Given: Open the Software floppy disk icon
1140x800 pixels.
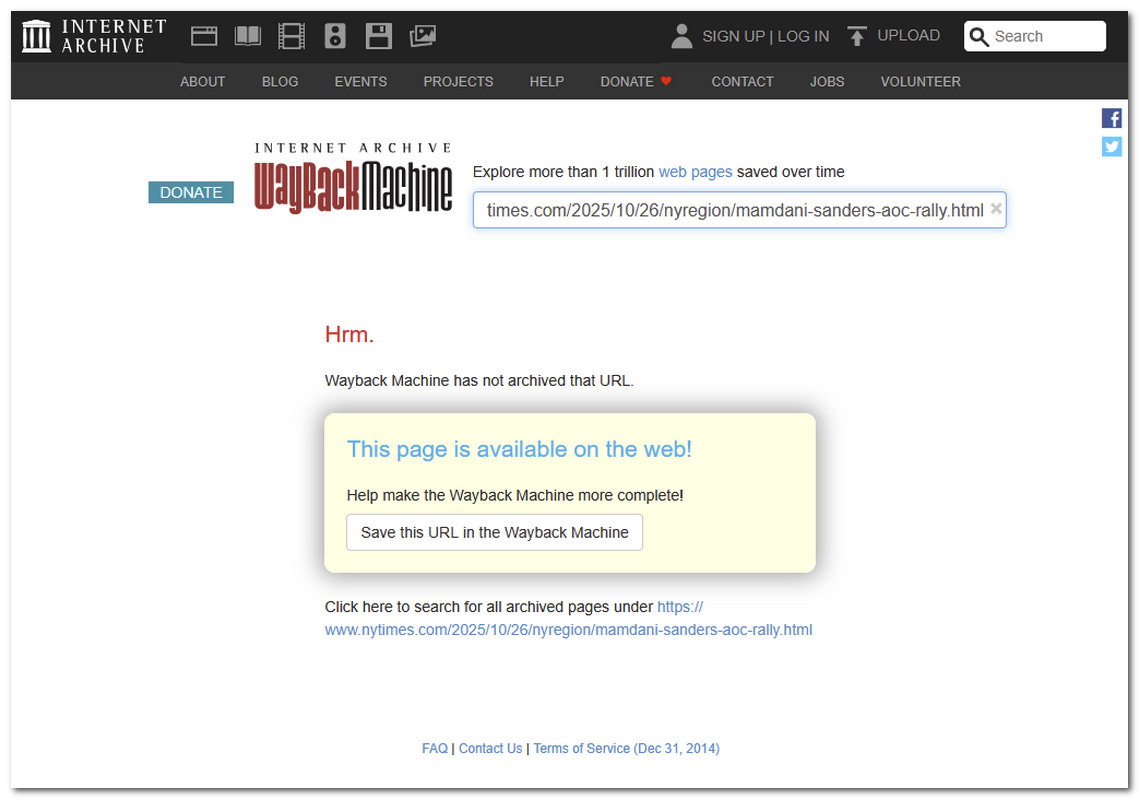Looking at the screenshot, I should (x=379, y=36).
